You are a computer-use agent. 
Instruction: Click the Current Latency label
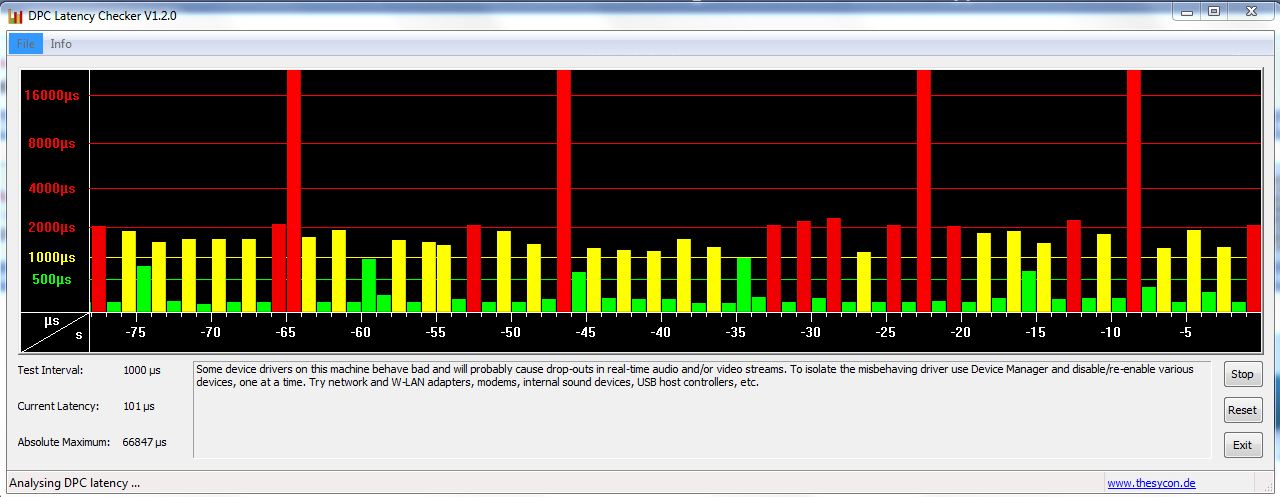[58, 406]
